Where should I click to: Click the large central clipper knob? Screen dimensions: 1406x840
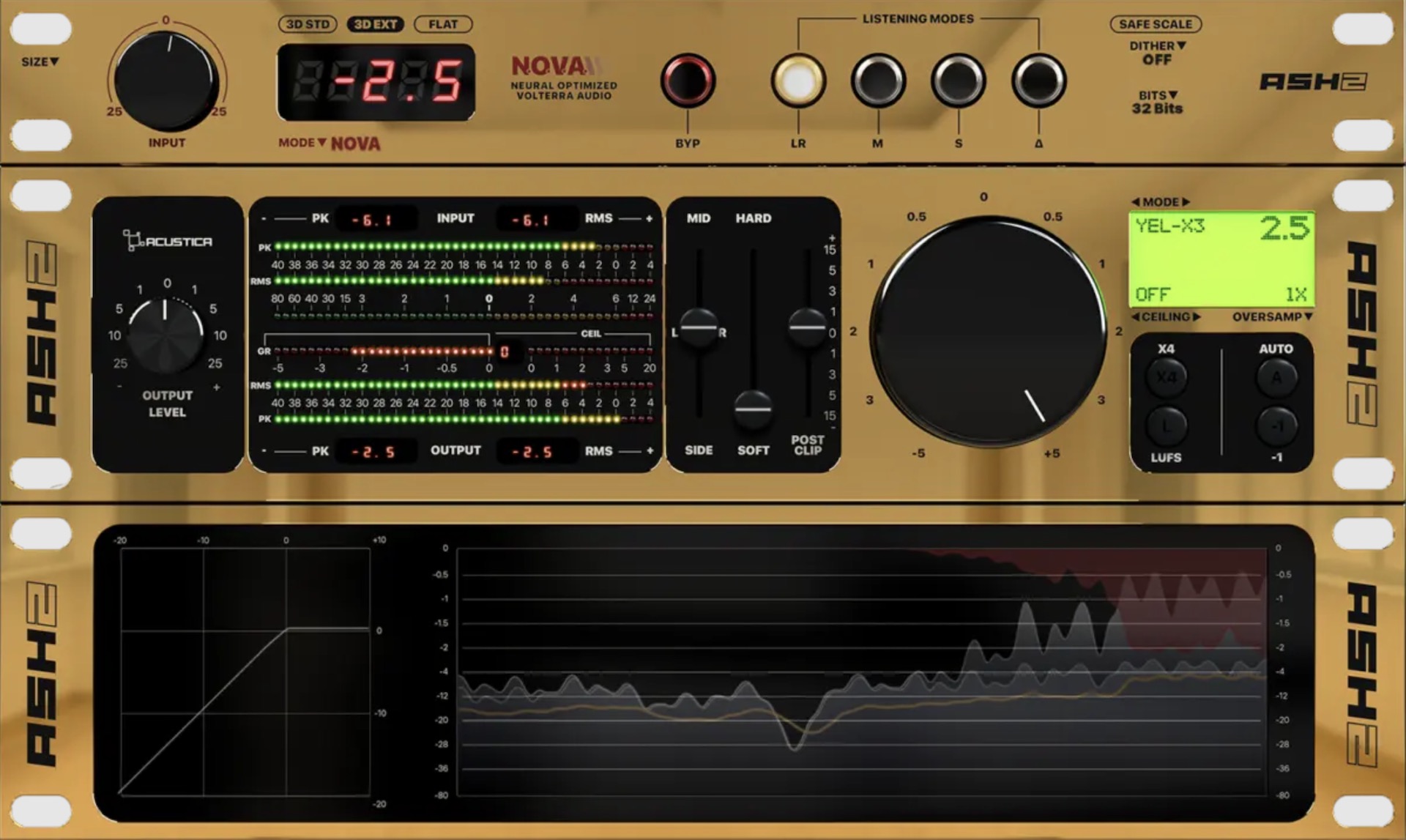tap(989, 331)
